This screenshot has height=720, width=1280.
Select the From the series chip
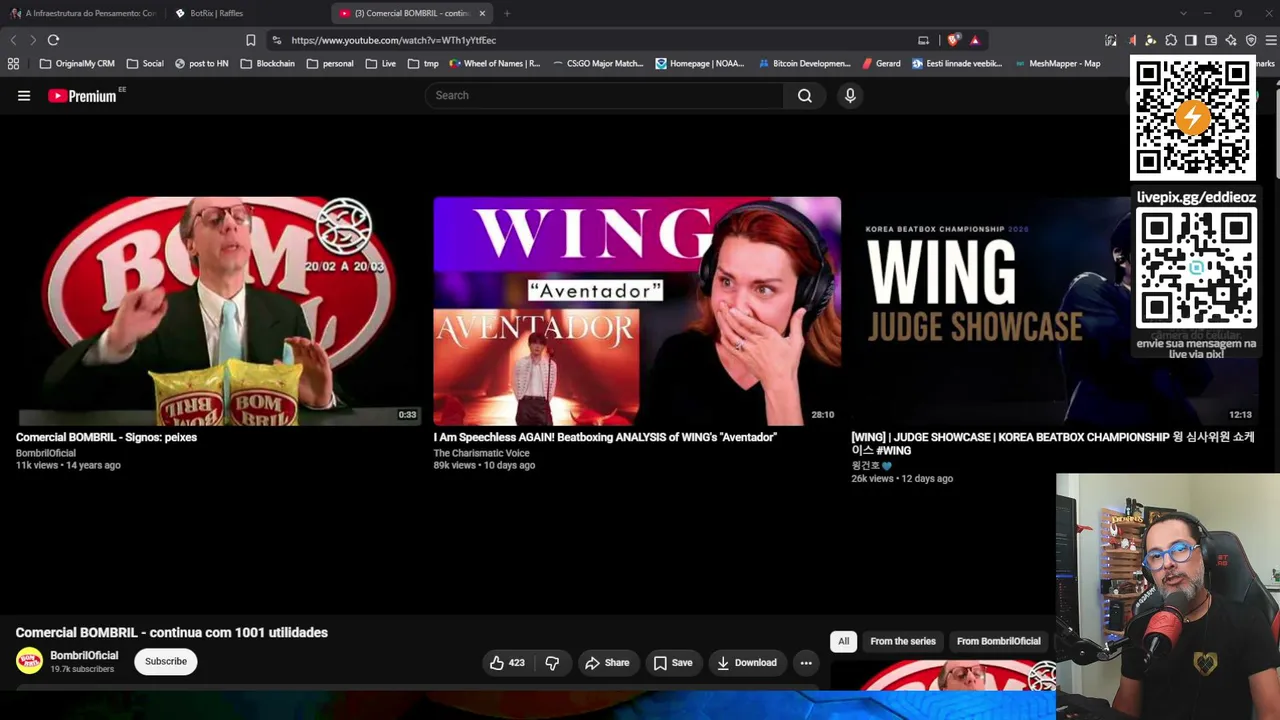[903, 641]
